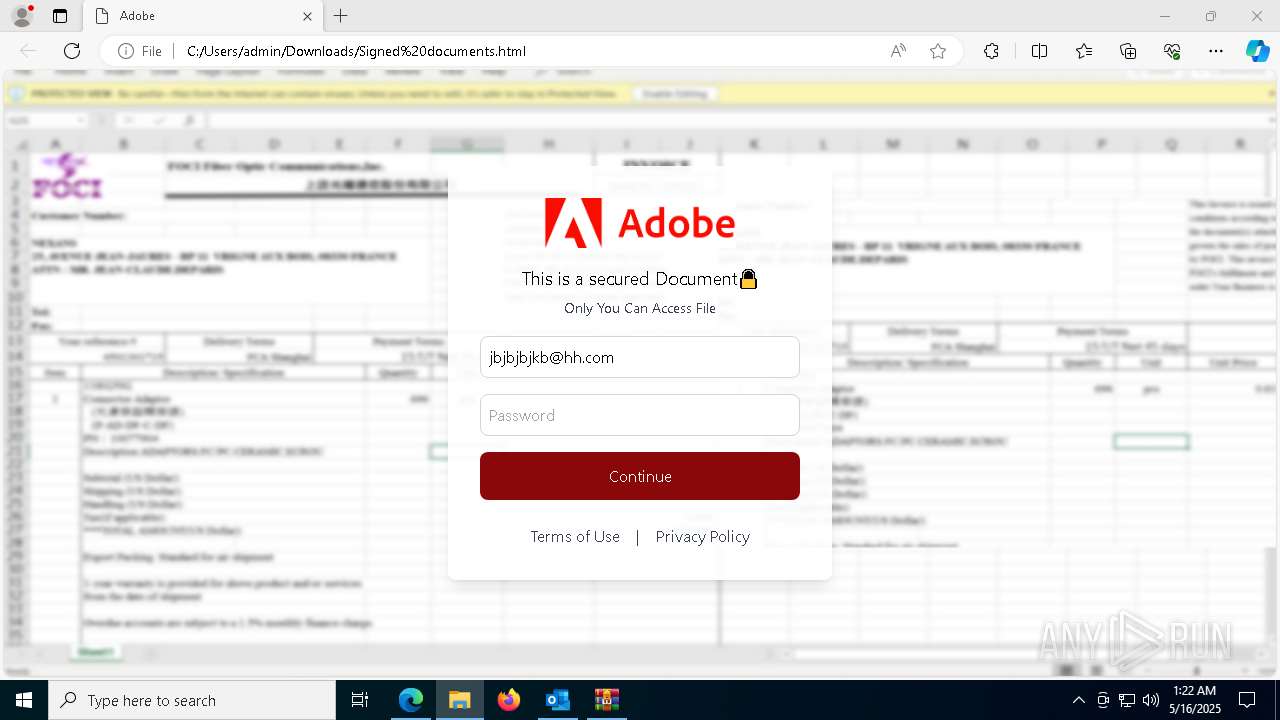Screen dimensions: 1280x720
Task: Click the email field with jbjbjbjkb@hh.com
Action: pos(640,357)
